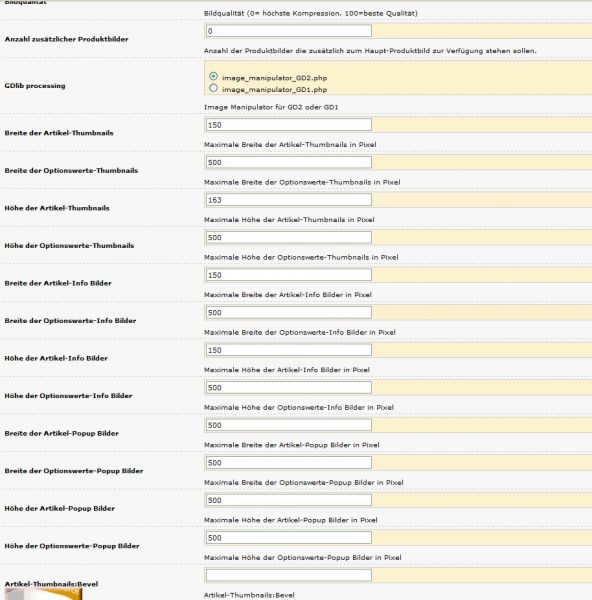This screenshot has height=600, width=592.
Task: Edit the Höhe der Artikel-Thumbnails value 163
Action: (289, 200)
